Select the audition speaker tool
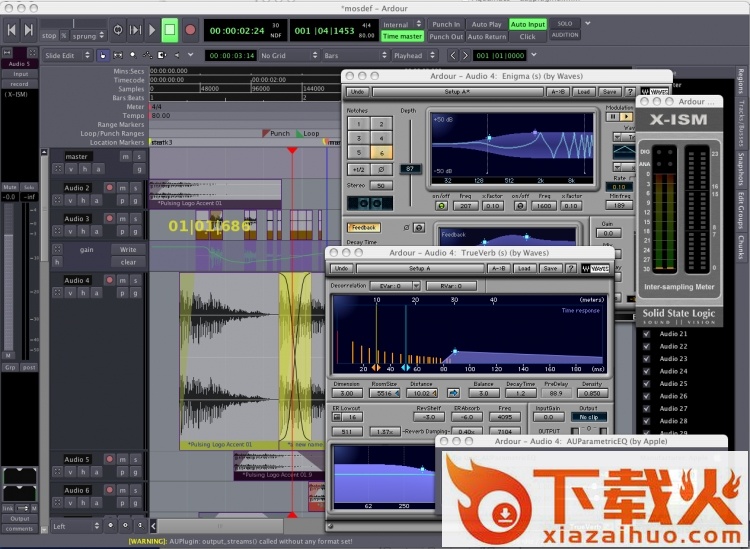Screen dimensions: 750x549 pyautogui.click(x=176, y=55)
